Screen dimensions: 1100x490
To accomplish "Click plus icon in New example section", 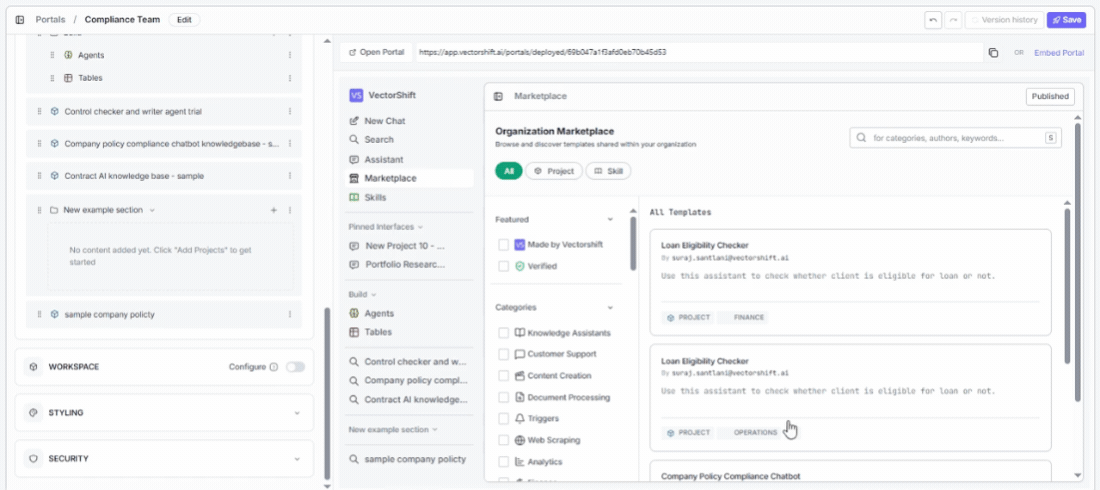I will [x=274, y=210].
